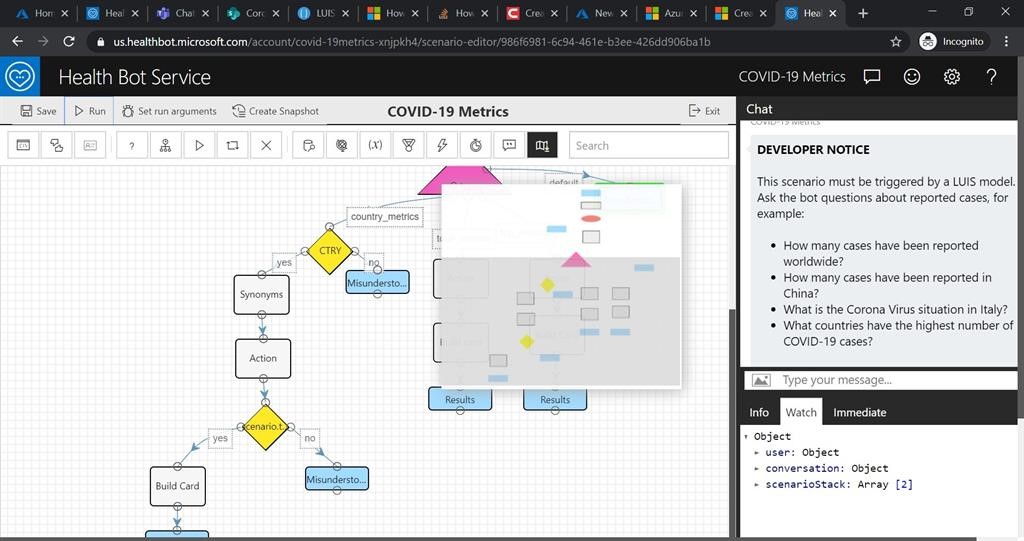Image resolution: width=1024 pixels, height=541 pixels.
Task: Select the Misundersto... node under CTRY
Action: tap(377, 283)
